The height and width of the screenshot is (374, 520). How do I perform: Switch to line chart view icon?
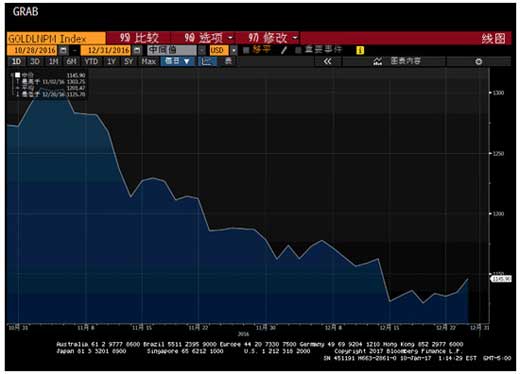point(207,61)
